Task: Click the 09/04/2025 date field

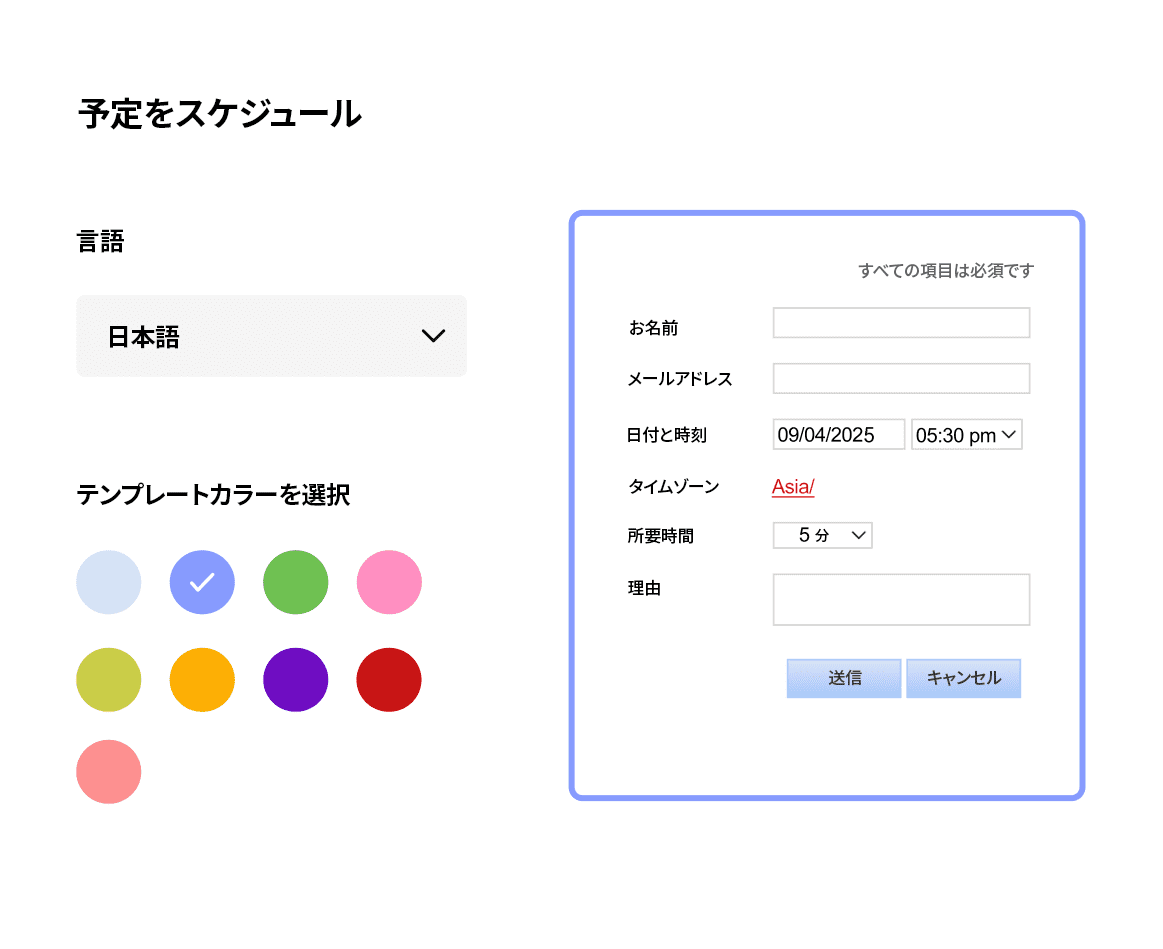Action: pos(838,434)
